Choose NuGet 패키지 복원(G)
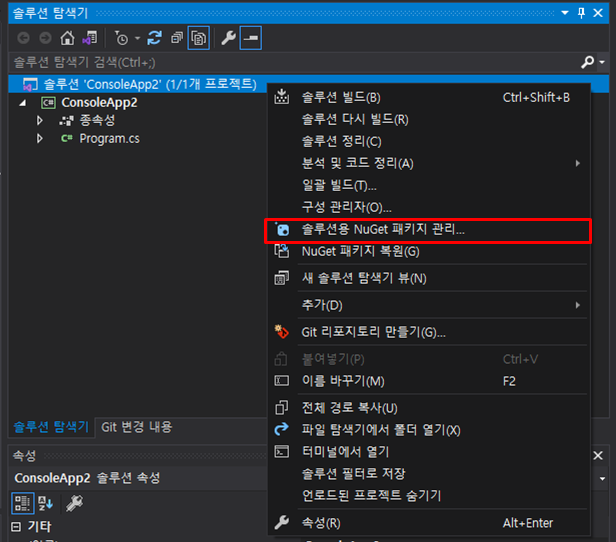616x542 pixels. [429, 251]
